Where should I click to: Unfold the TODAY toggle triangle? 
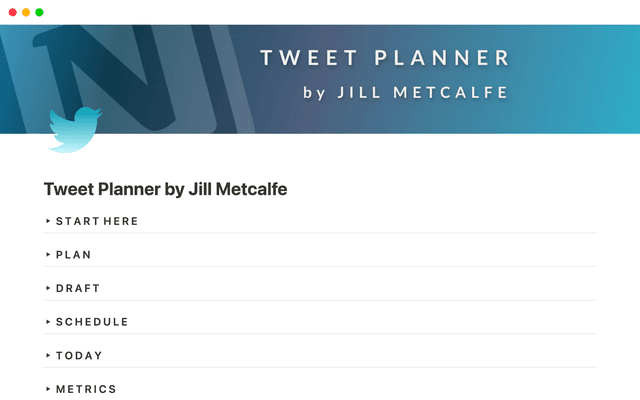(48, 355)
